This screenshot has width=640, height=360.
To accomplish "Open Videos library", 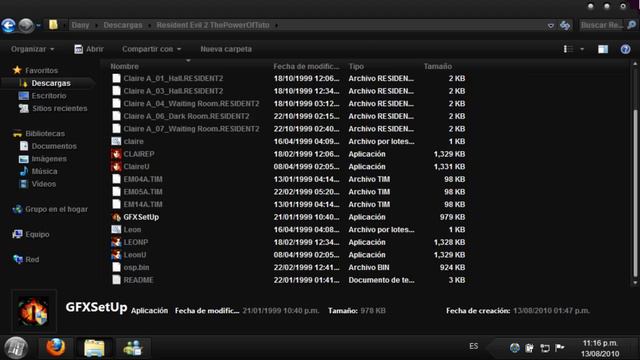I will 44,184.
